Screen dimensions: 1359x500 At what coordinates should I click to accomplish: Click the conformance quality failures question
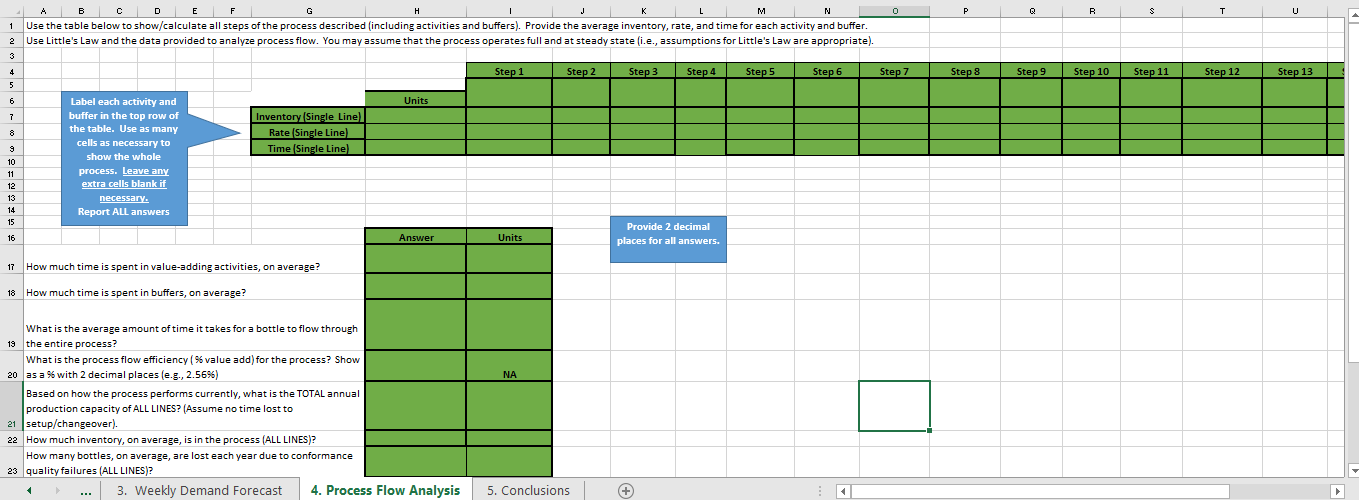189,462
